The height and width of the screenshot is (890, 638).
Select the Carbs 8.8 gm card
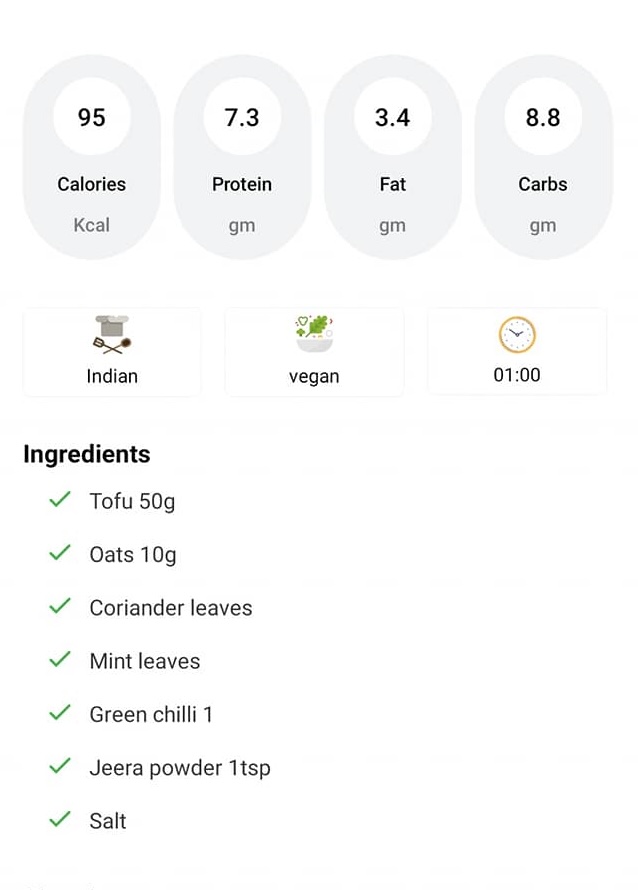pyautogui.click(x=543, y=158)
